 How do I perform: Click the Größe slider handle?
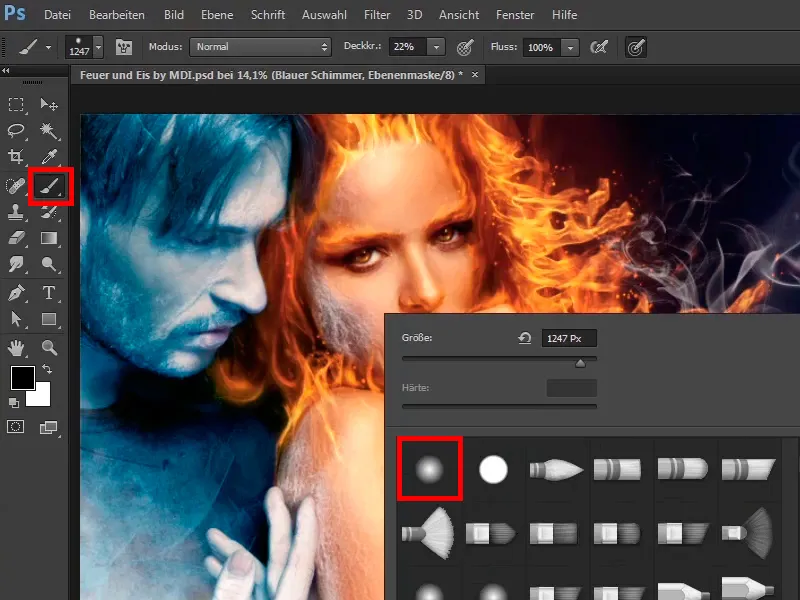pyautogui.click(x=580, y=363)
